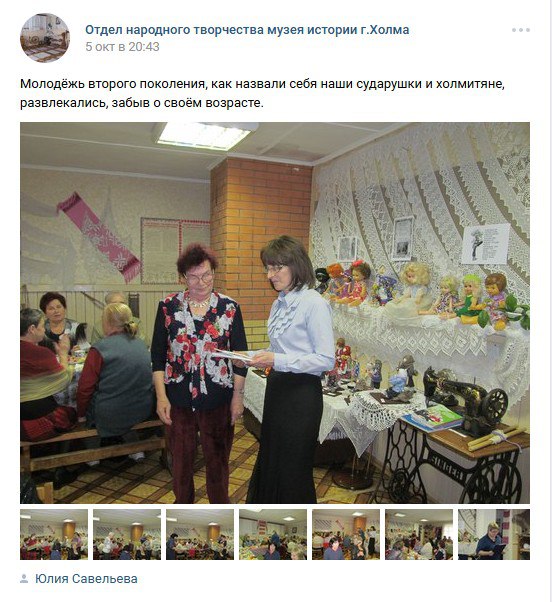This screenshot has height=602, width=552.
Task: Click the woman in the blue ruffled shirt
Action: 291,369
